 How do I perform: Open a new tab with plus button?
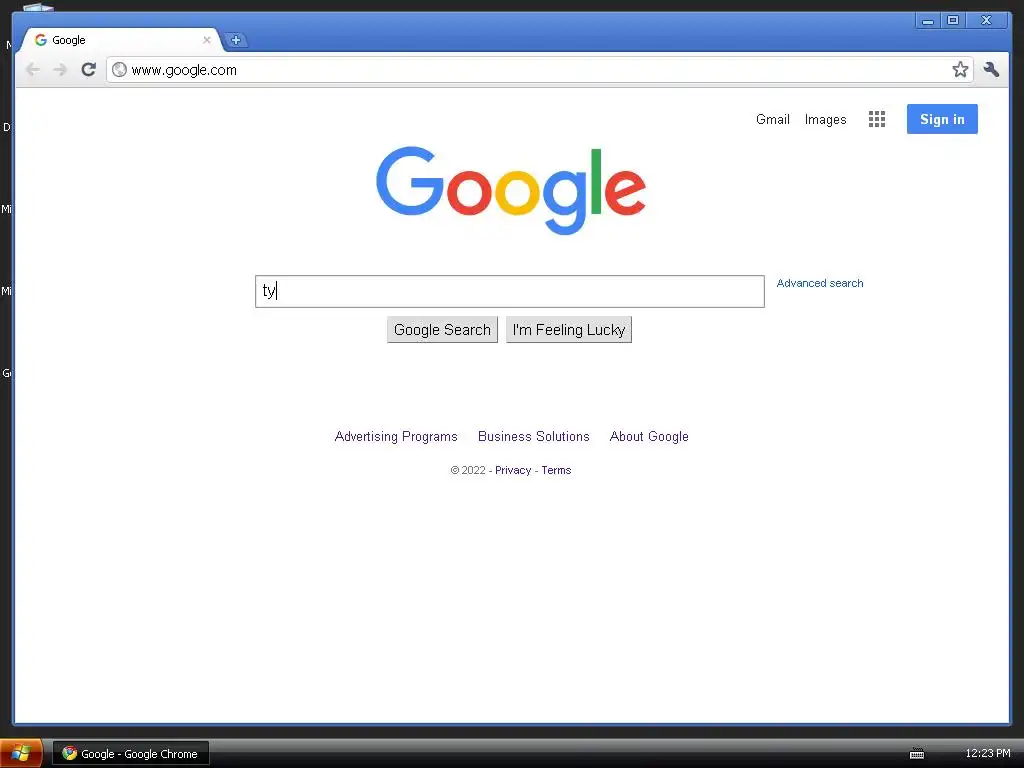236,40
